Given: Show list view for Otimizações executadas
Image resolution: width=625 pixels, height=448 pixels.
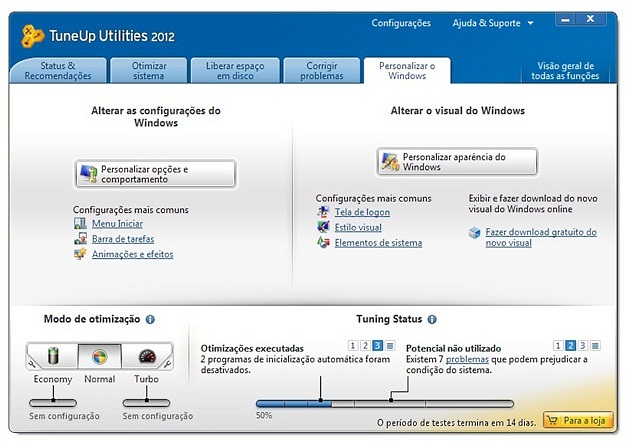Looking at the screenshot, I should click(390, 345).
